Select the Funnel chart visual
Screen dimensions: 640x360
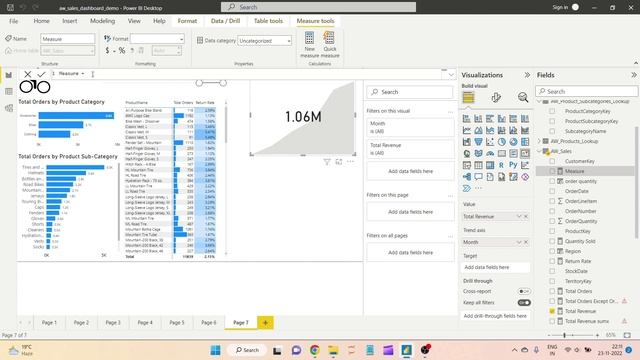click(x=478, y=142)
